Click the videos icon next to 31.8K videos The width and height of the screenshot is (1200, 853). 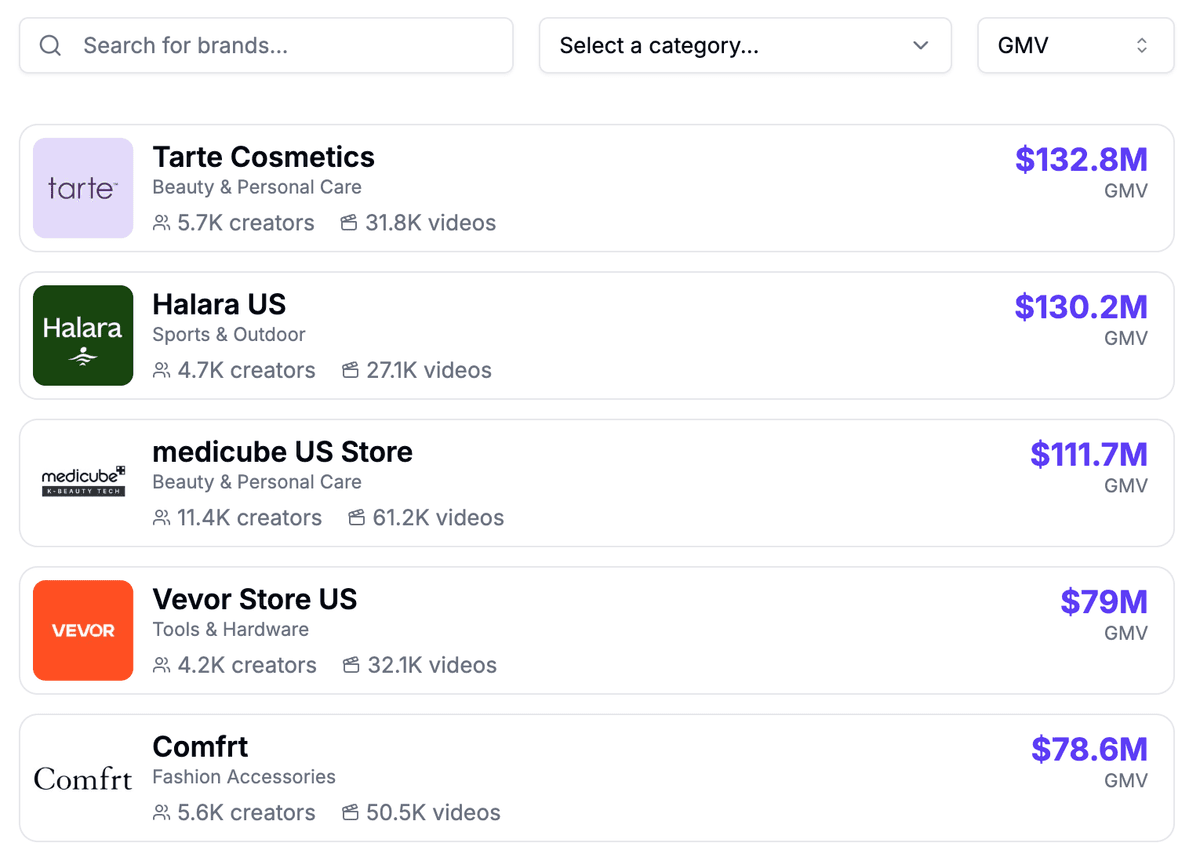(348, 223)
